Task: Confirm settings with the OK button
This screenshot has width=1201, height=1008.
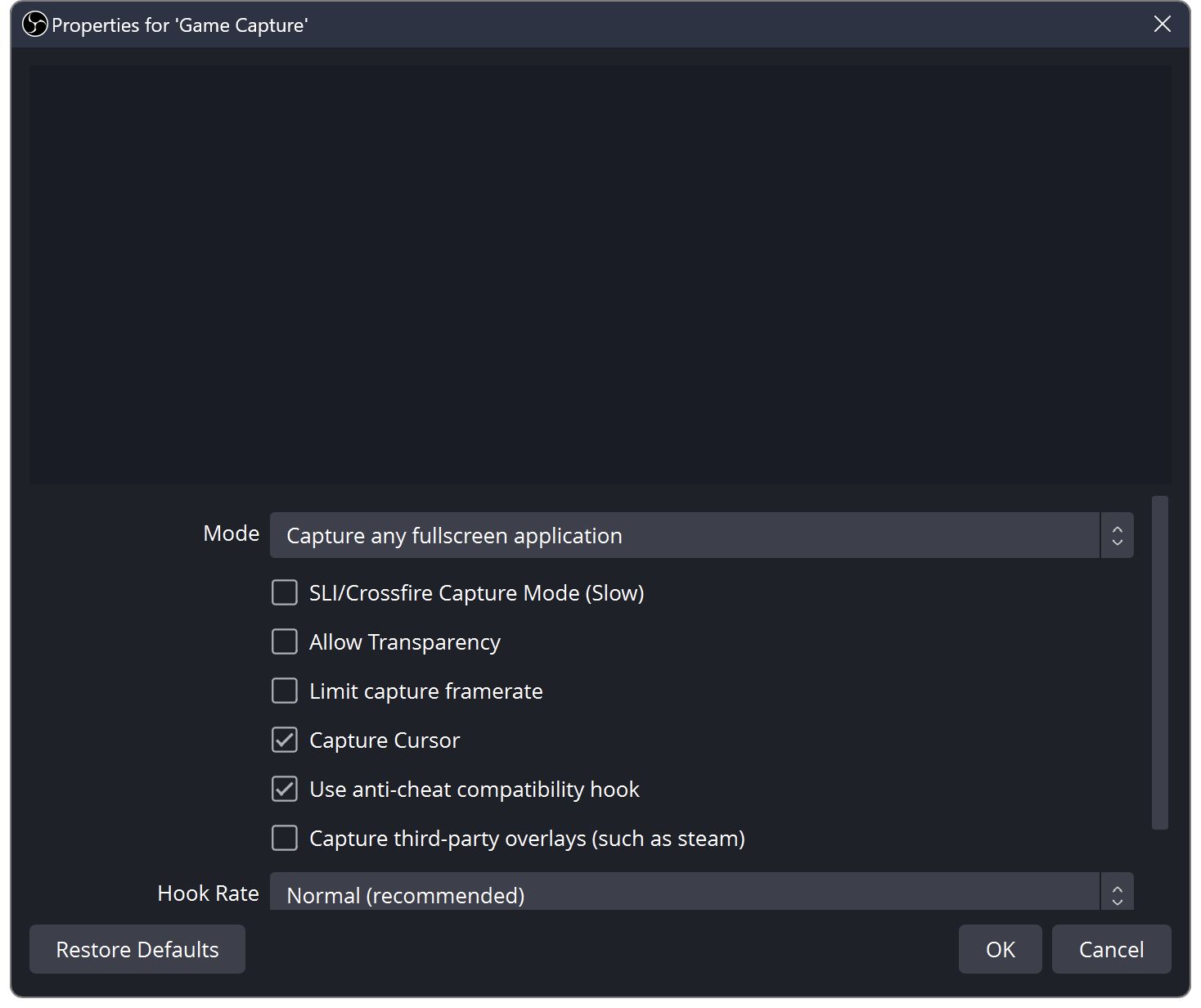Action: click(x=1000, y=949)
